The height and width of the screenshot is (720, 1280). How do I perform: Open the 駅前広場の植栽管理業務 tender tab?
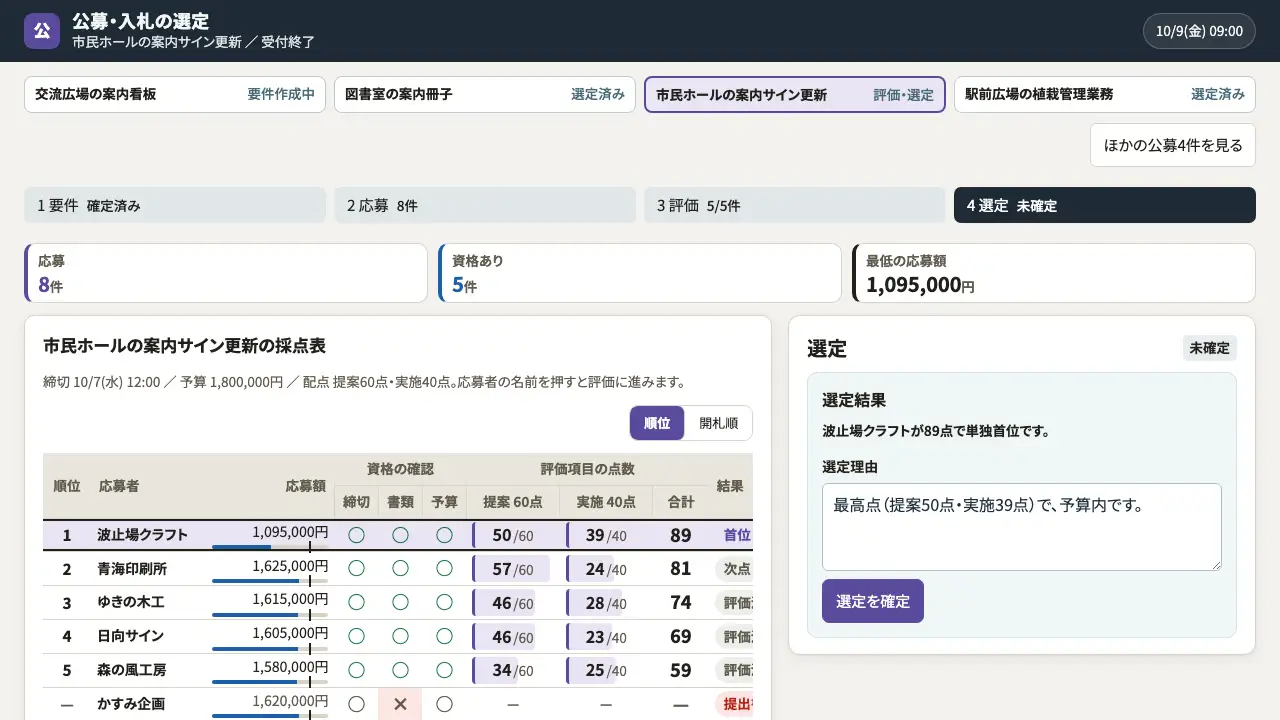[x=1105, y=95]
